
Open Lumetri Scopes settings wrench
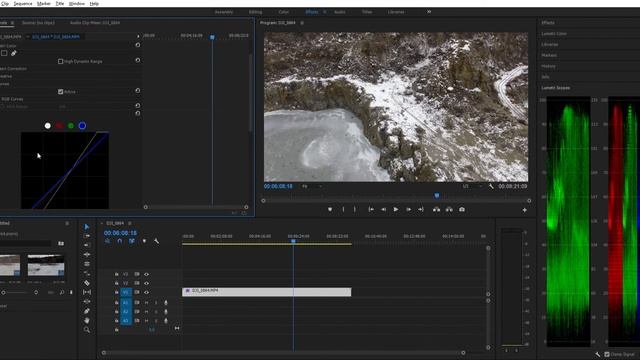tap(598, 354)
